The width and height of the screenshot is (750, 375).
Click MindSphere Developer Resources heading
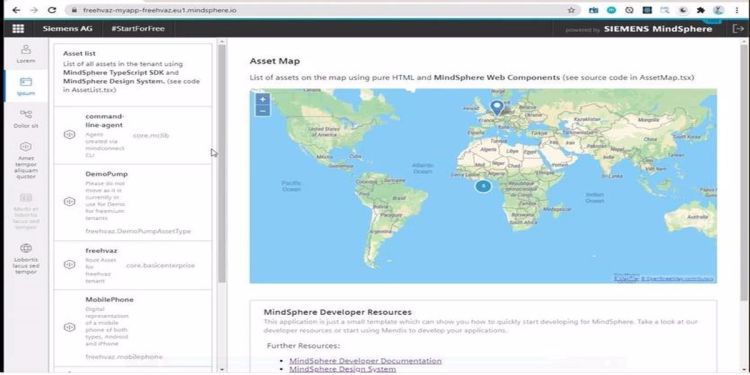click(338, 312)
